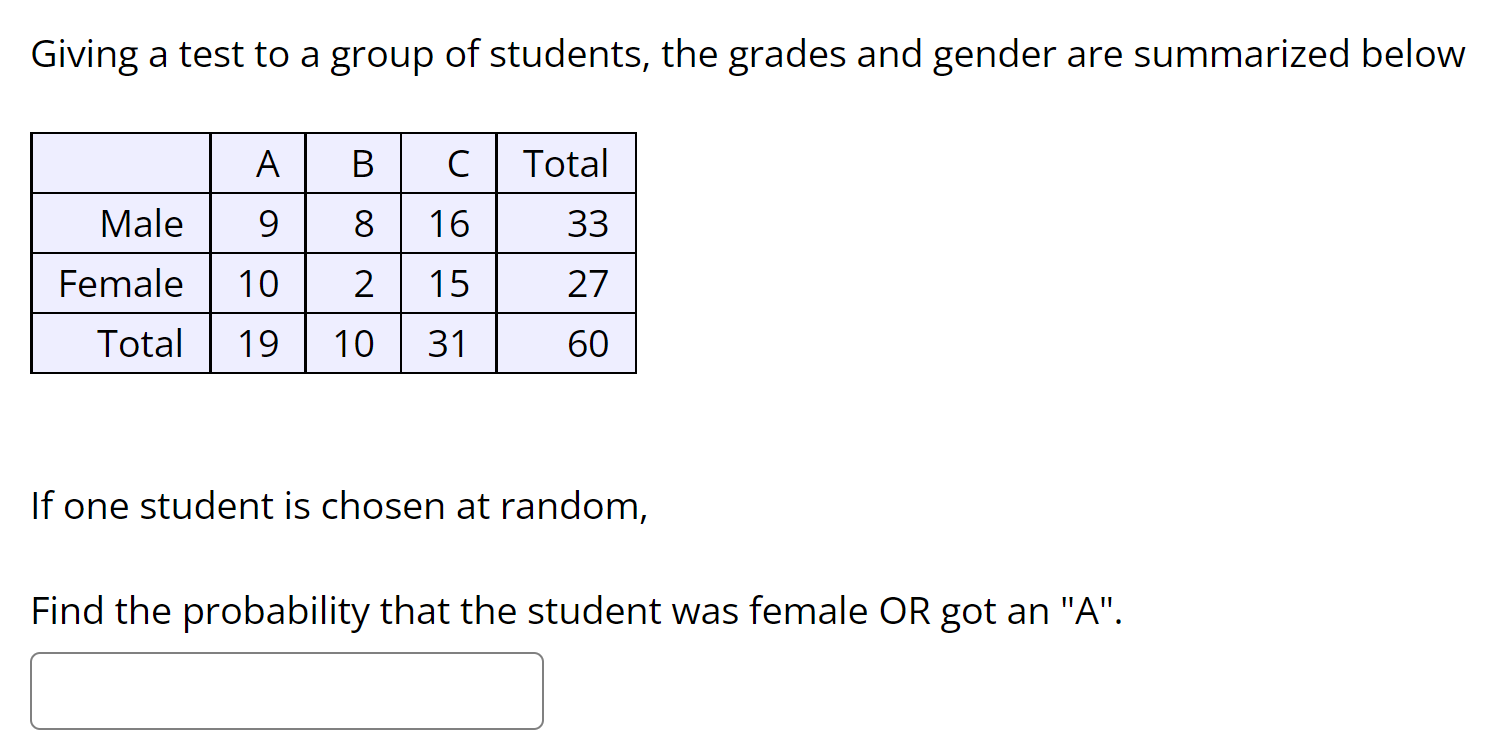Click the column header labeled C
This screenshot has height=750, width=1492.
pos(458,163)
